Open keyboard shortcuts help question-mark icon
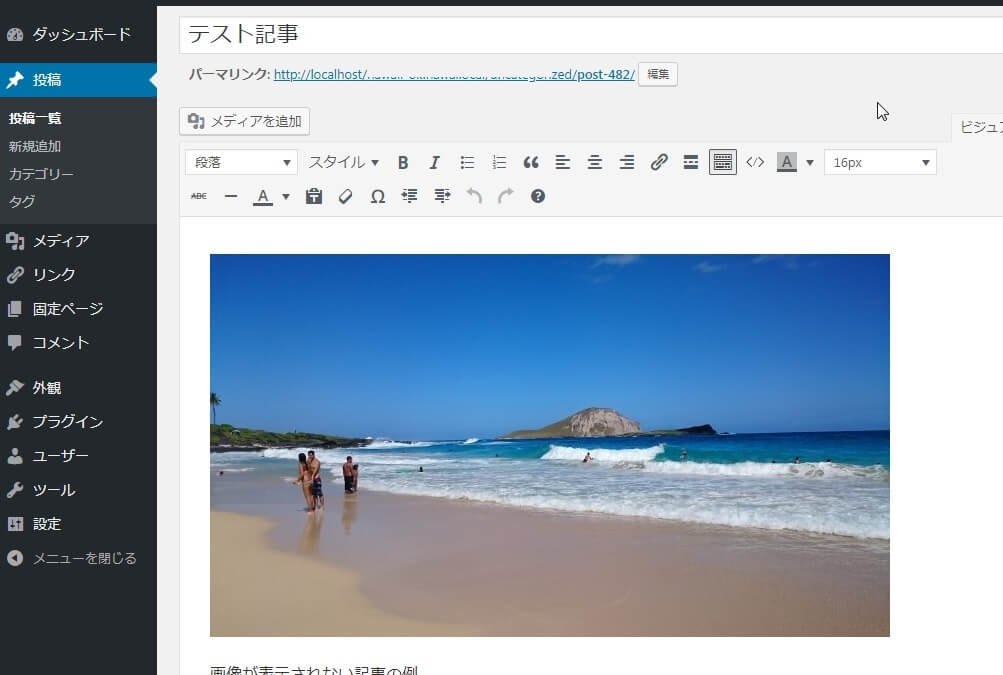The height and width of the screenshot is (675, 1003). pos(538,196)
